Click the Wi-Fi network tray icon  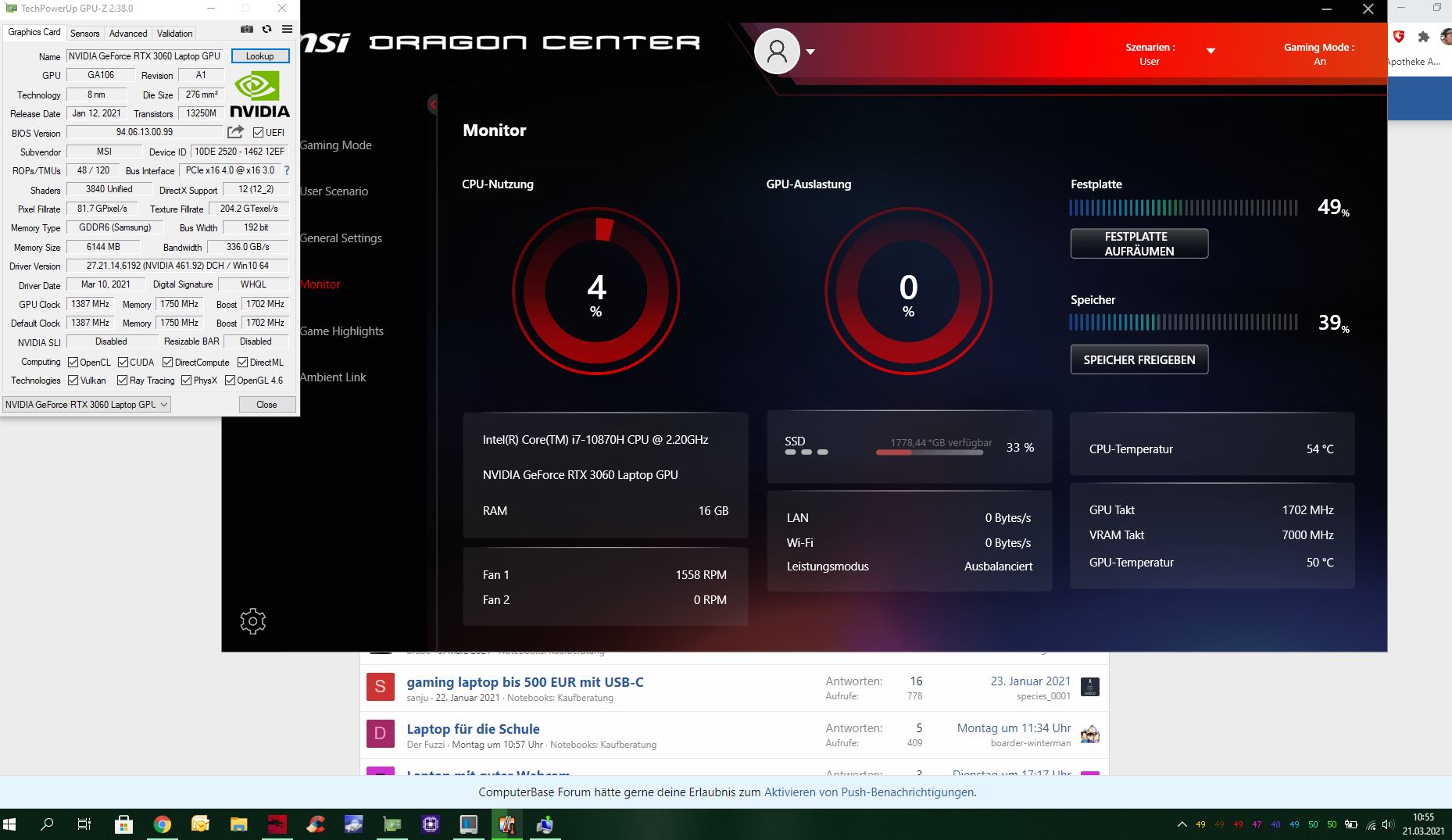[1370, 824]
